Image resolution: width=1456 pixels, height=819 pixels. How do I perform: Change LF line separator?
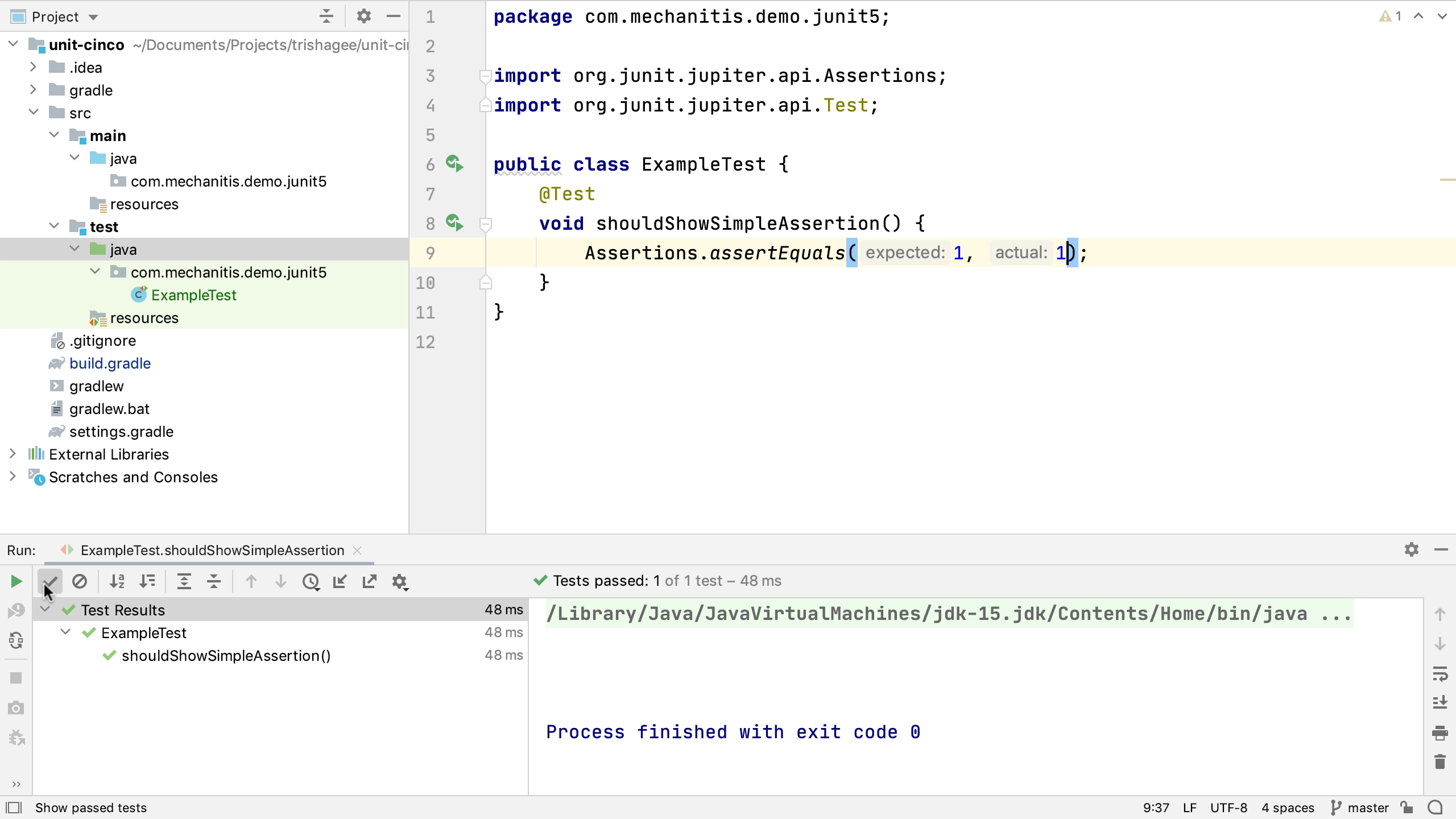(x=1189, y=808)
